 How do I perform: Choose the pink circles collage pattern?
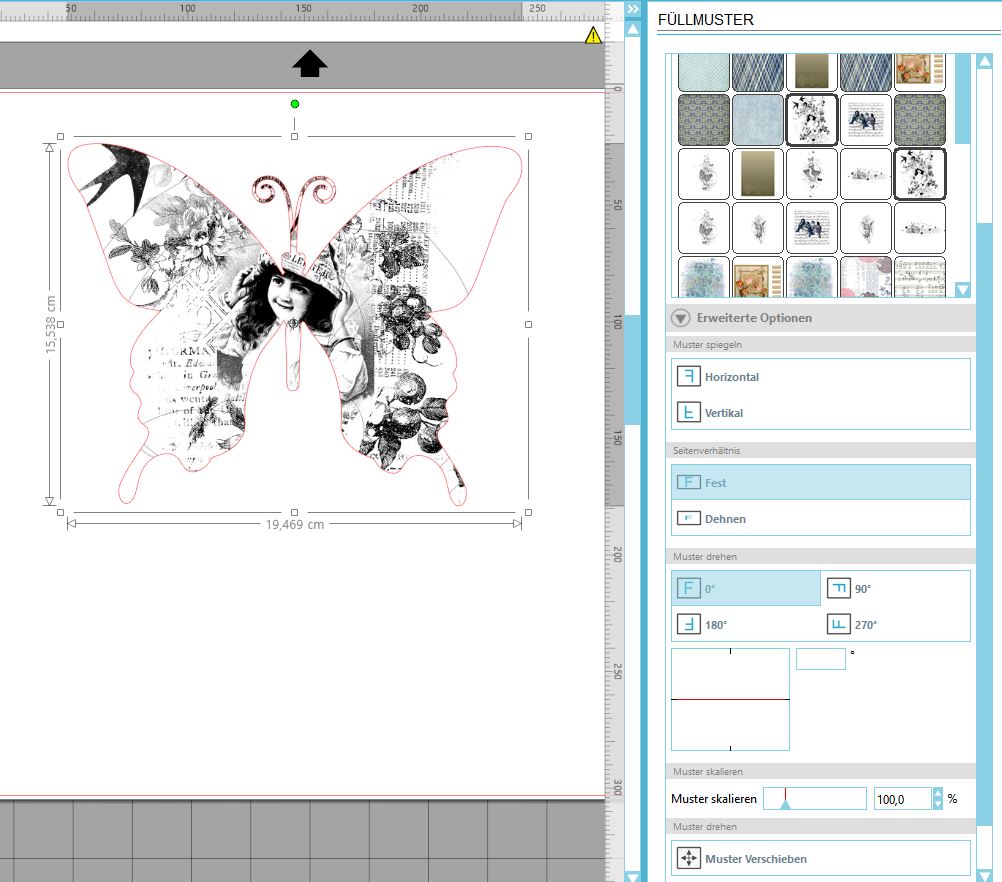pyautogui.click(x=865, y=278)
